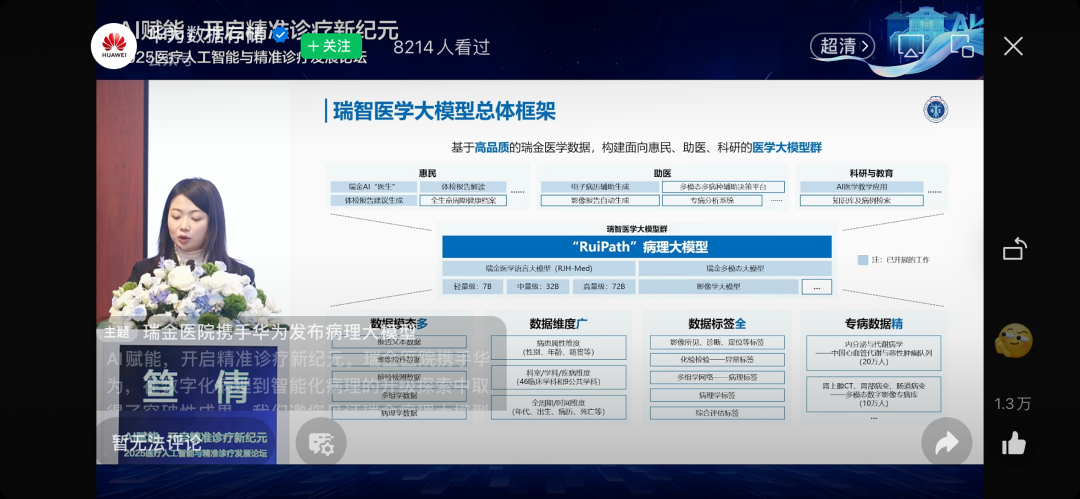Tap the 体检报告解读 box
Image resolution: width=1080 pixels, height=499 pixels.
[463, 187]
